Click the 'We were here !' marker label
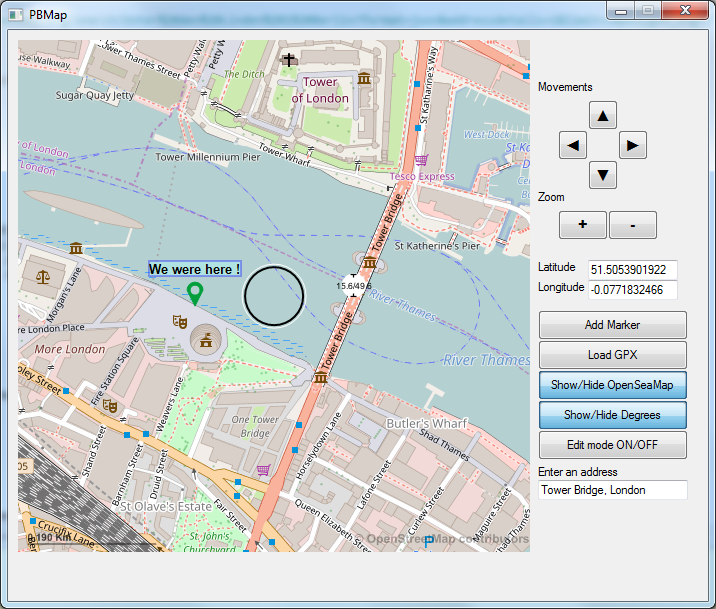Screen dimensions: 716x609 [x=195, y=269]
